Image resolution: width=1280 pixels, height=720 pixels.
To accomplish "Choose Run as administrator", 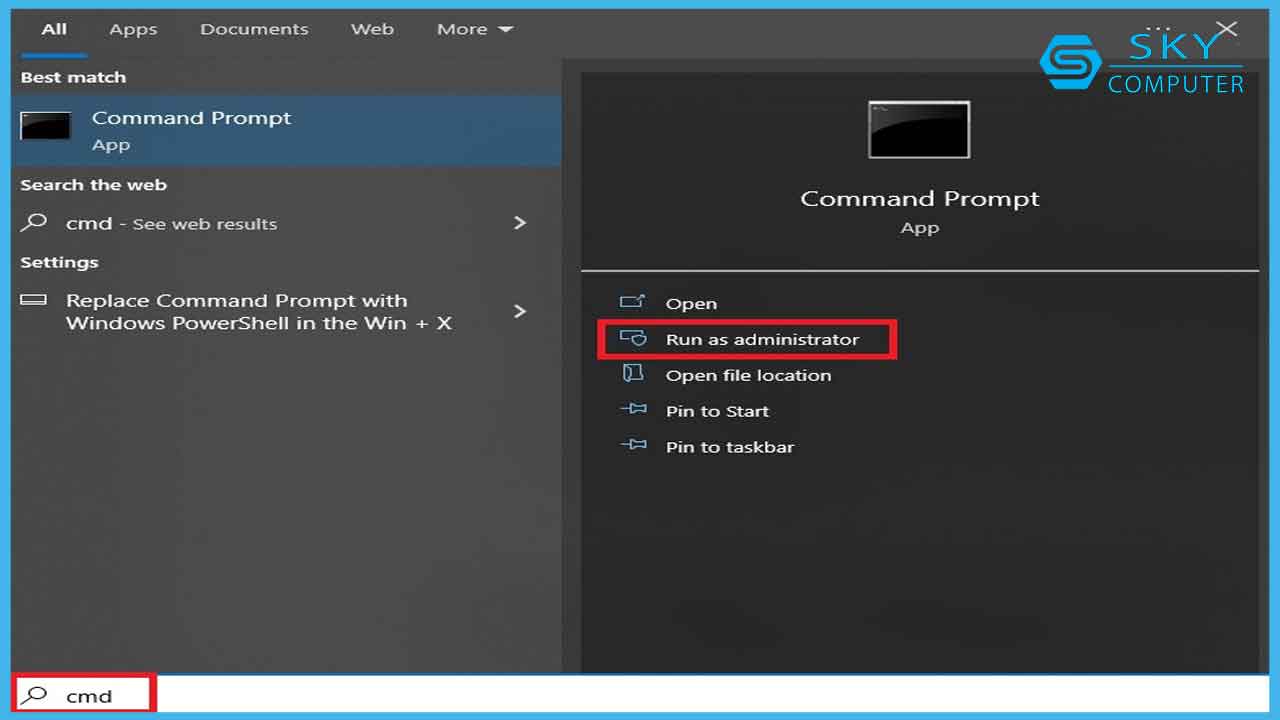I will 762,340.
